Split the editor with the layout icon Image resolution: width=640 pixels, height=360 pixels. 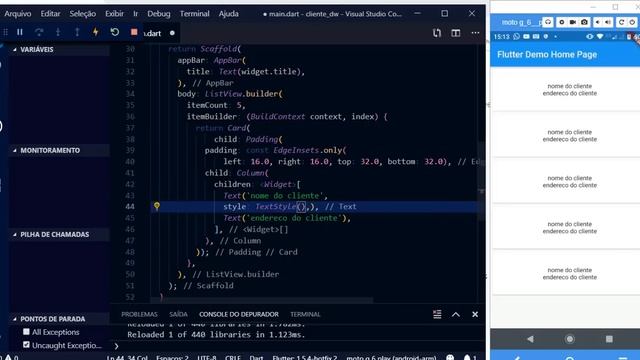(456, 33)
